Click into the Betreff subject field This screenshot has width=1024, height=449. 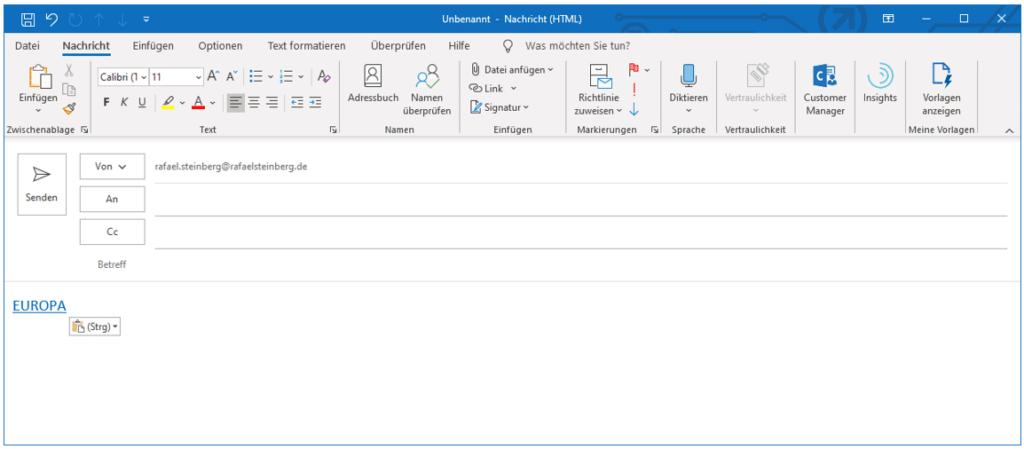click(581, 264)
